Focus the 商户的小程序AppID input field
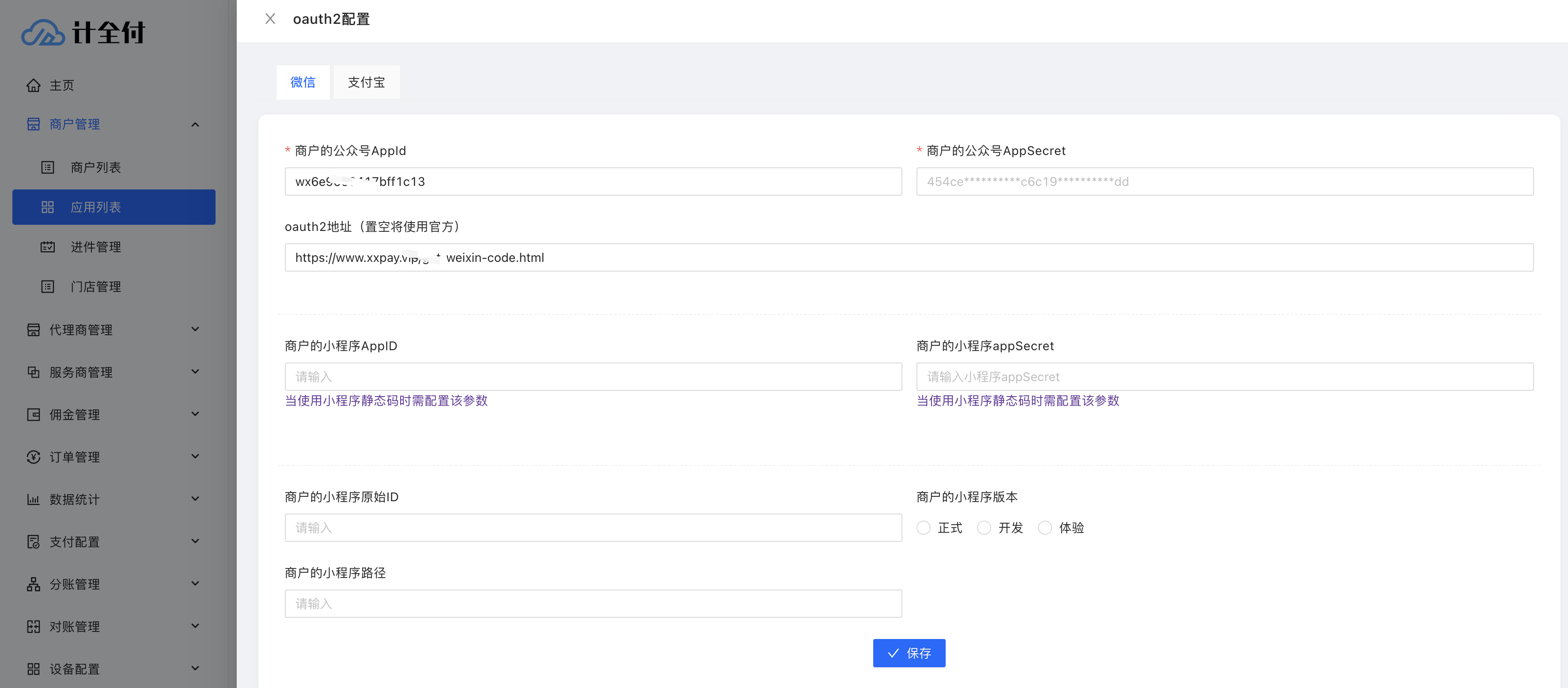 coord(593,377)
